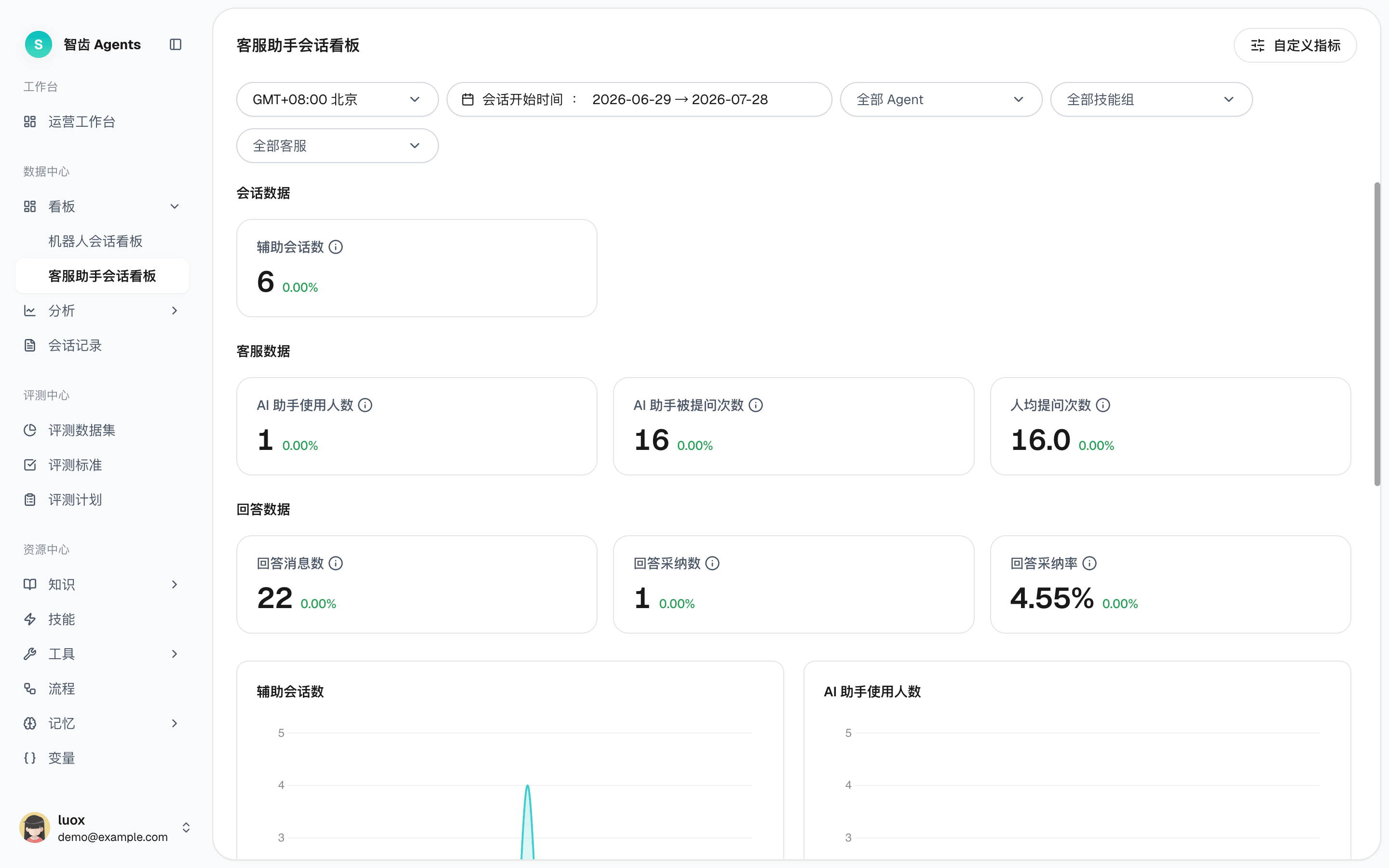Open the luox account switcher chevron
The height and width of the screenshot is (868, 1389).
pos(186,827)
